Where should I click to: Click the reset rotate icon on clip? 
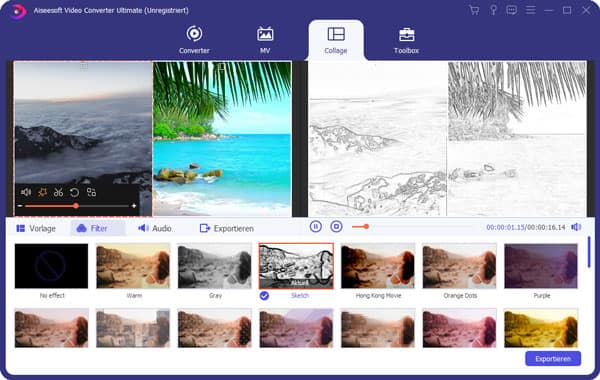[75, 192]
